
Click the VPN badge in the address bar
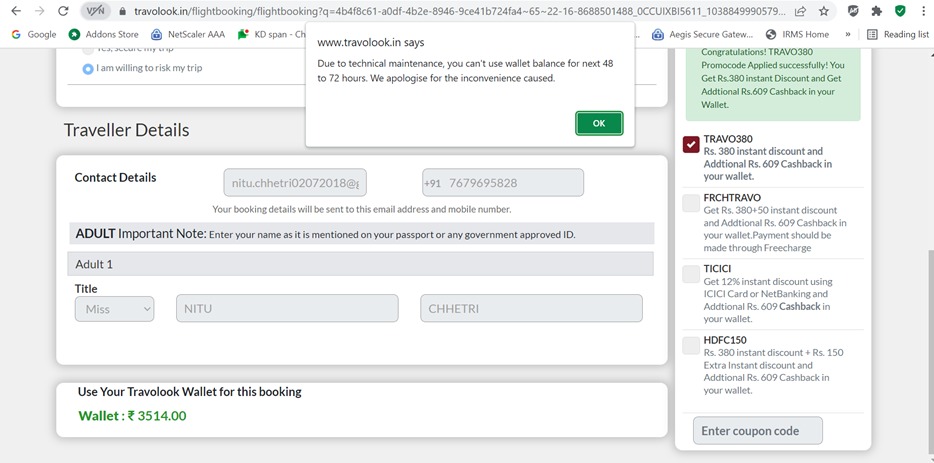coord(96,11)
